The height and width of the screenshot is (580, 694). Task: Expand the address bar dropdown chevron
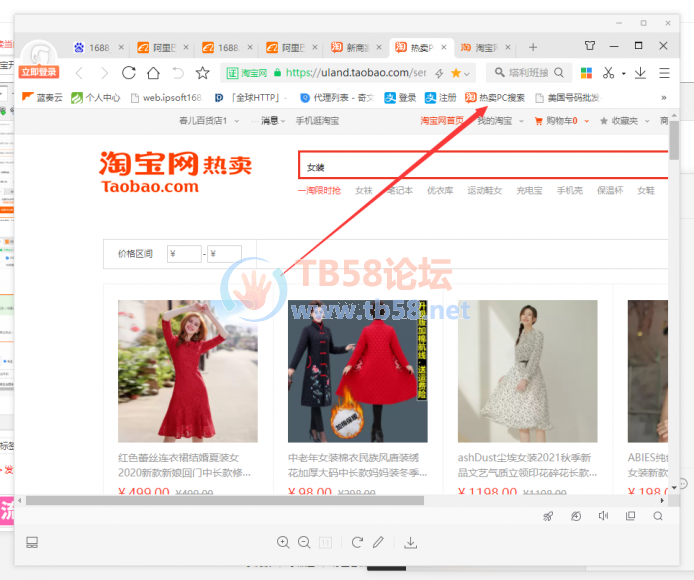(467, 74)
